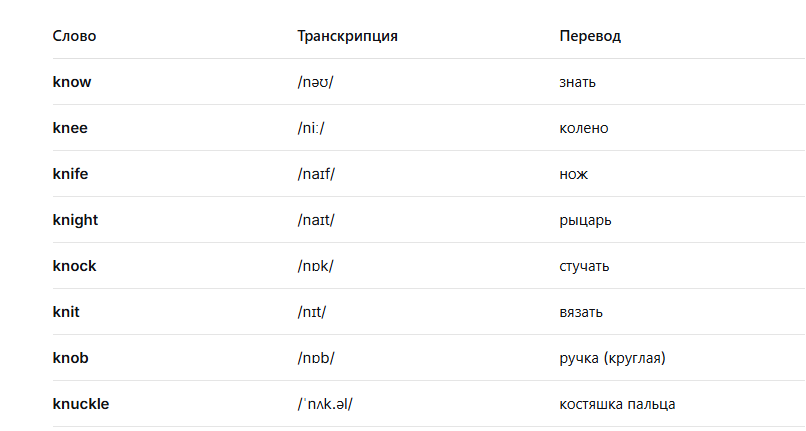The image size is (806, 431).
Task: Click translation 'колено'
Action: click(584, 128)
